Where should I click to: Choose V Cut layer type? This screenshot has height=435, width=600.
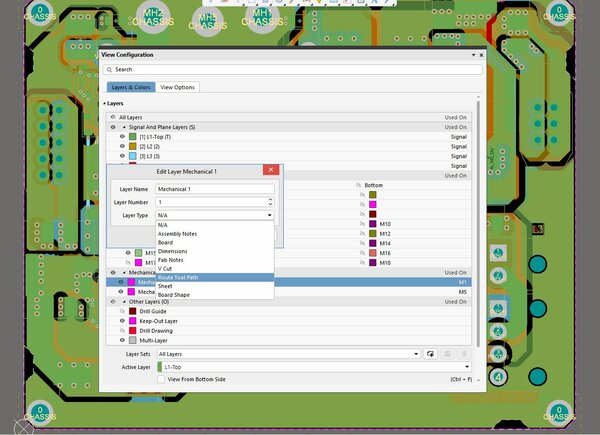(215, 269)
